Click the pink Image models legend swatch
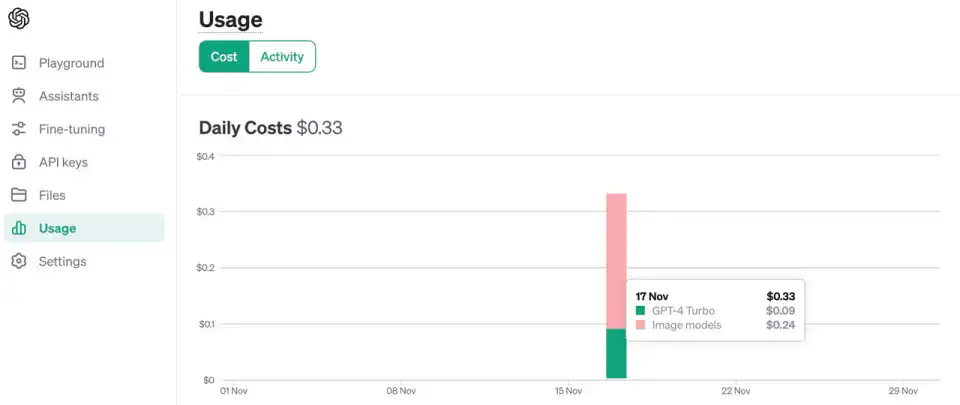This screenshot has width=960, height=405. tap(641, 325)
